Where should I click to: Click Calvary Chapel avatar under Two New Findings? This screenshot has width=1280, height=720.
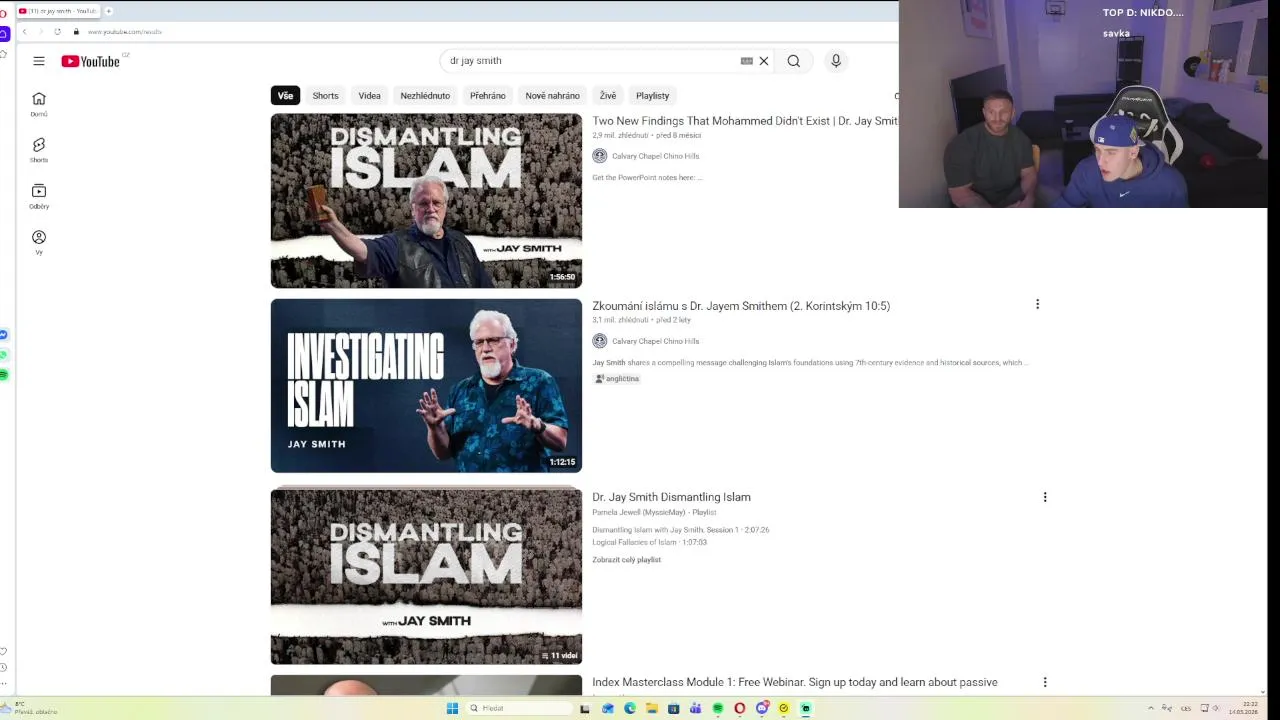click(x=600, y=156)
